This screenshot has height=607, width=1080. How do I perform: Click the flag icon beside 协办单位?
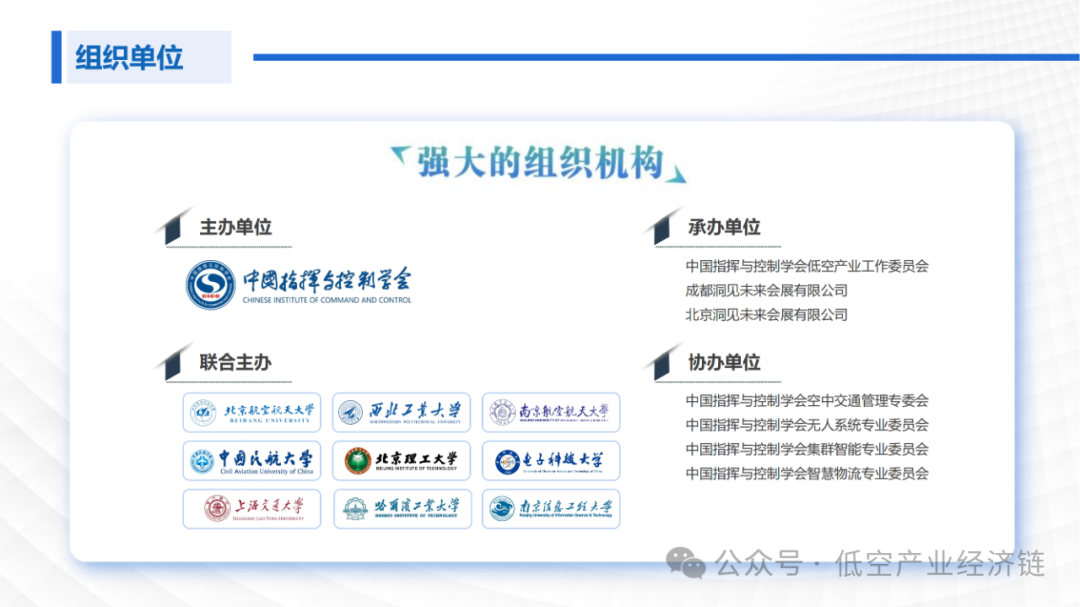click(662, 362)
